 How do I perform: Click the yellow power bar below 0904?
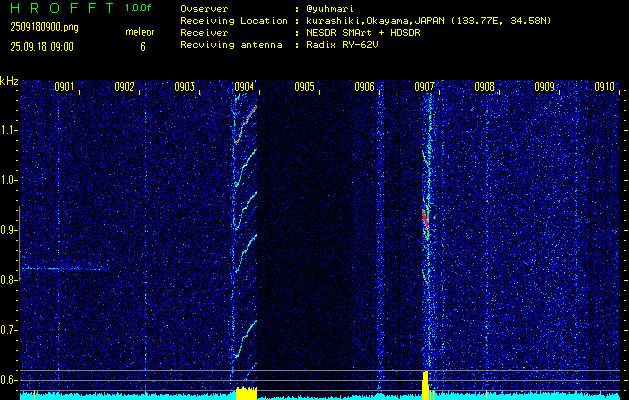(x=246, y=393)
